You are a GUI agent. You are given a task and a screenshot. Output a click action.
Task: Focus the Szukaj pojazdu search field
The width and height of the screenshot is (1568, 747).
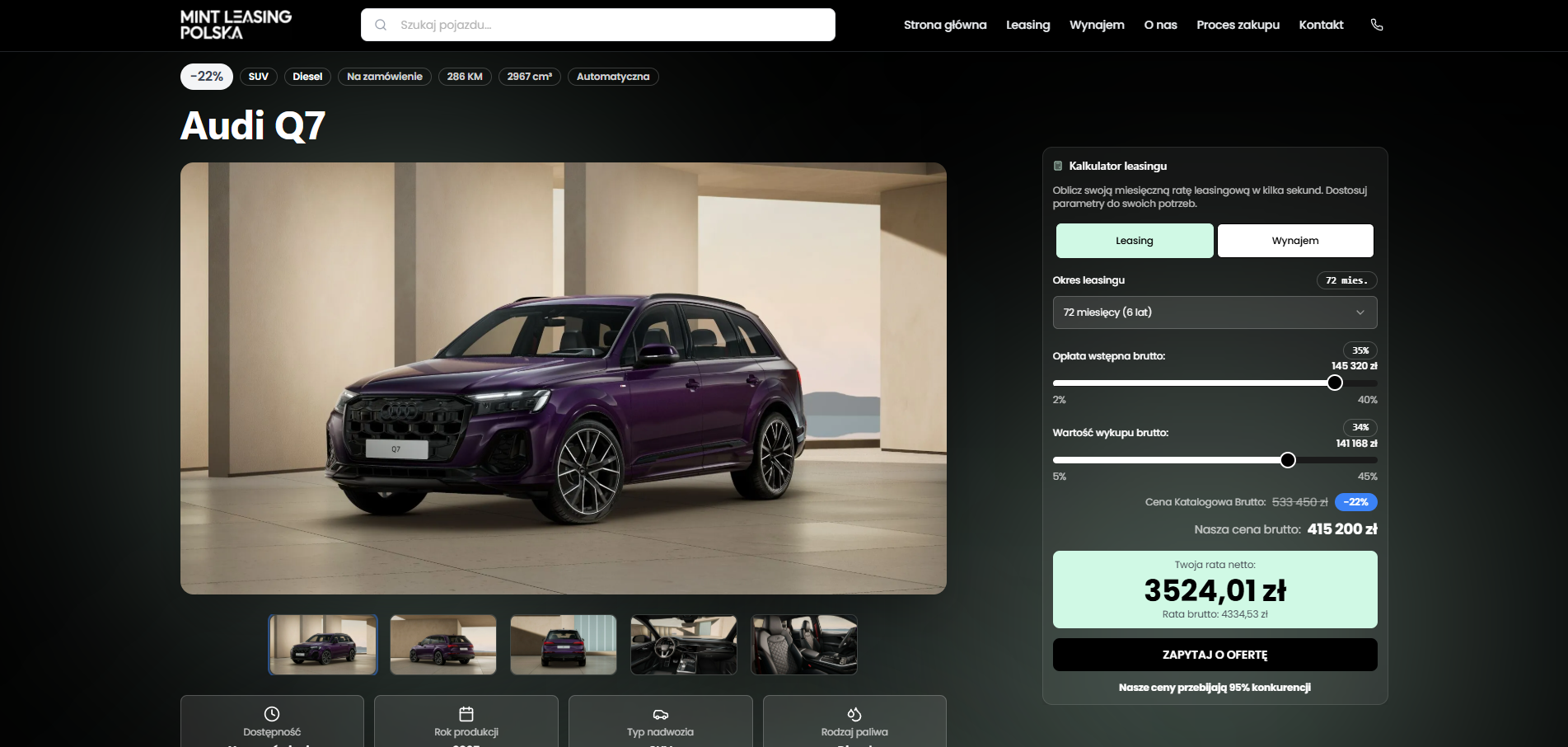tap(598, 25)
